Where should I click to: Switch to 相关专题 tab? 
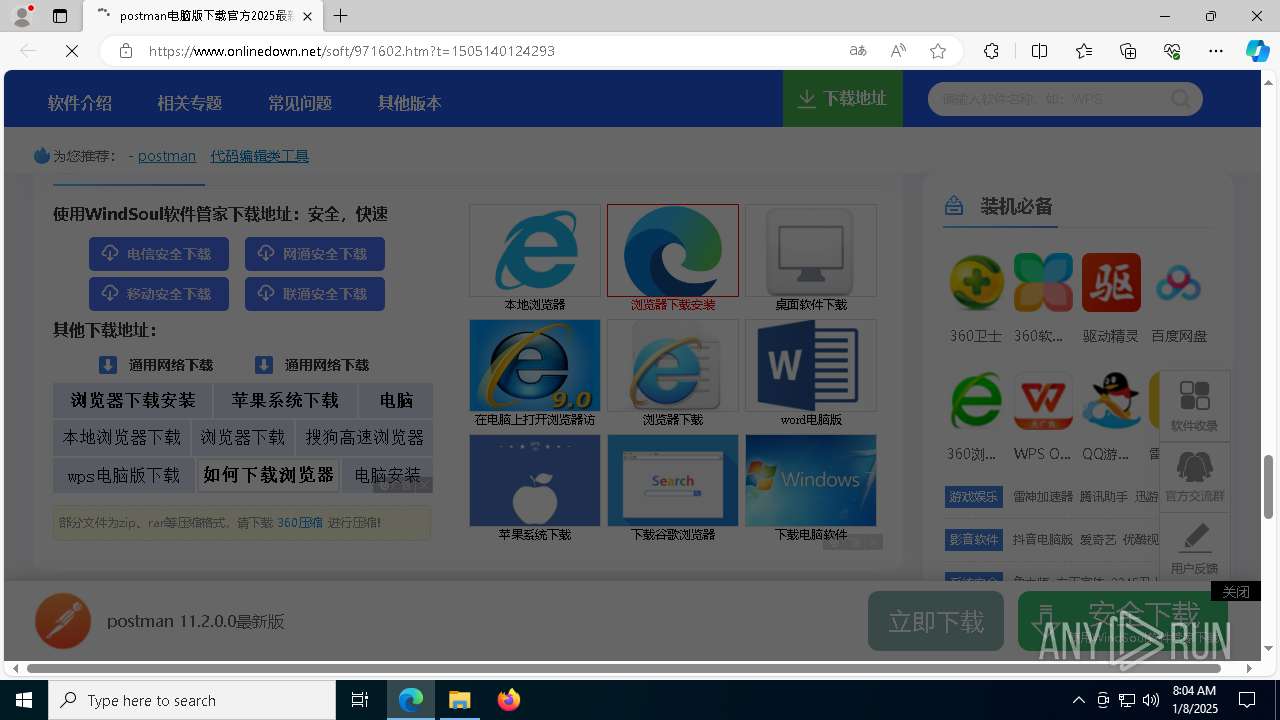189,103
